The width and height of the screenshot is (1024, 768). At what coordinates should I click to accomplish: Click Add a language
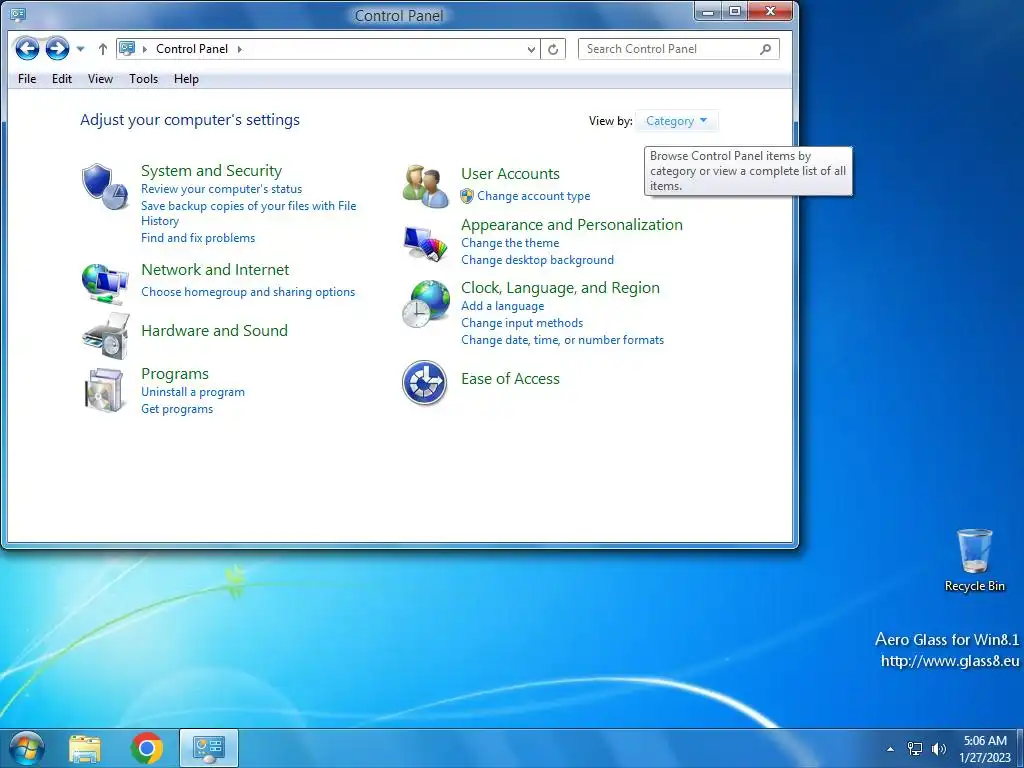pos(502,306)
